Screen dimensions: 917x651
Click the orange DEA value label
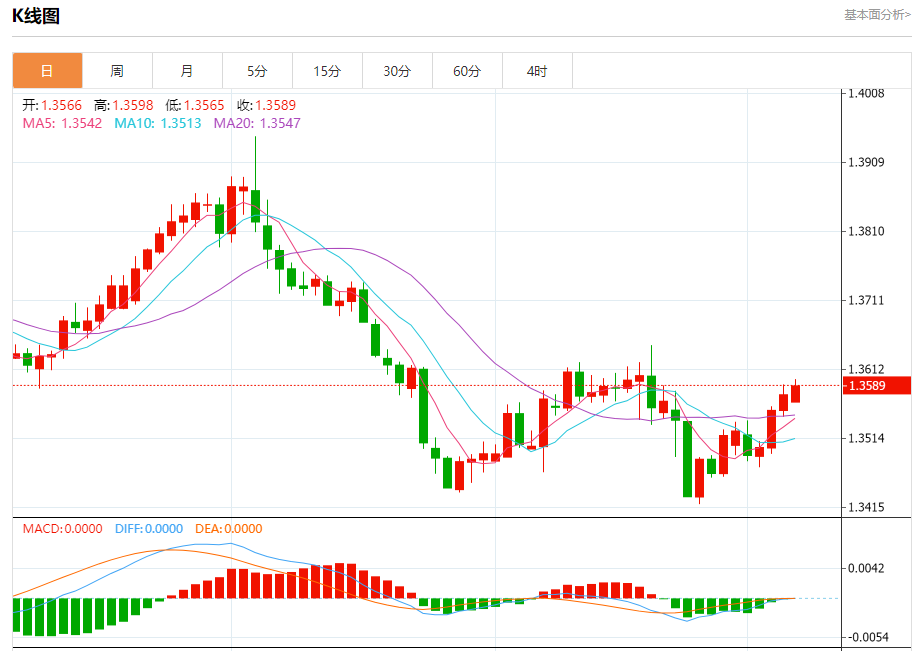pyautogui.click(x=228, y=529)
